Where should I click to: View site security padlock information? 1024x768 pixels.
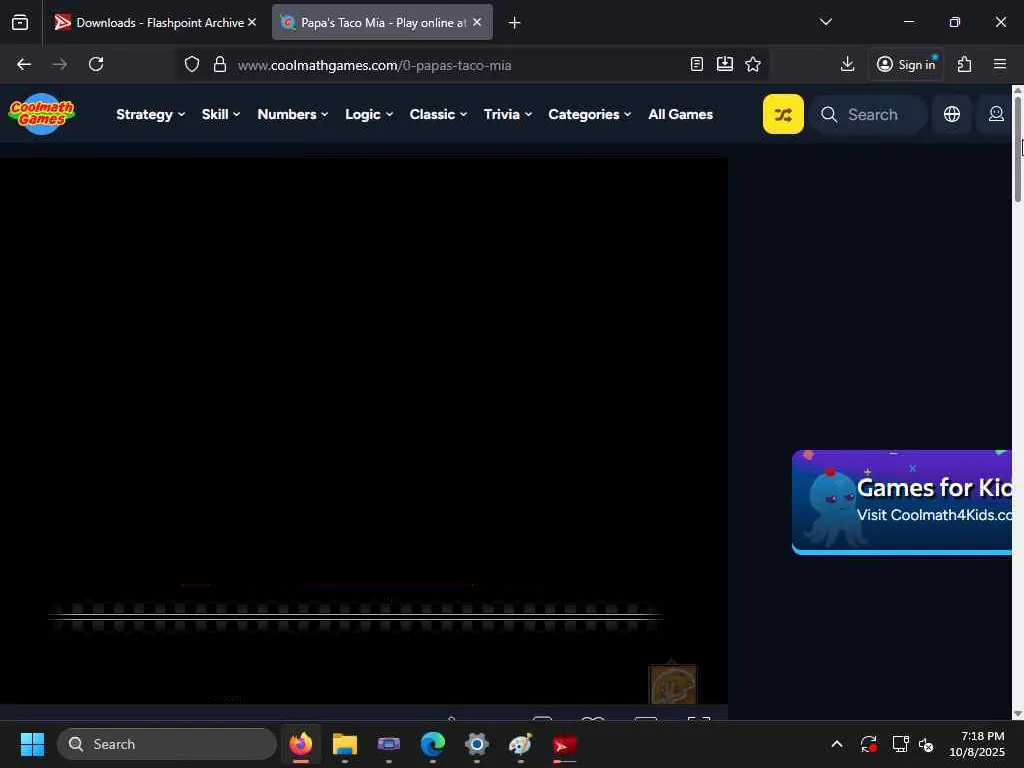pos(220,65)
